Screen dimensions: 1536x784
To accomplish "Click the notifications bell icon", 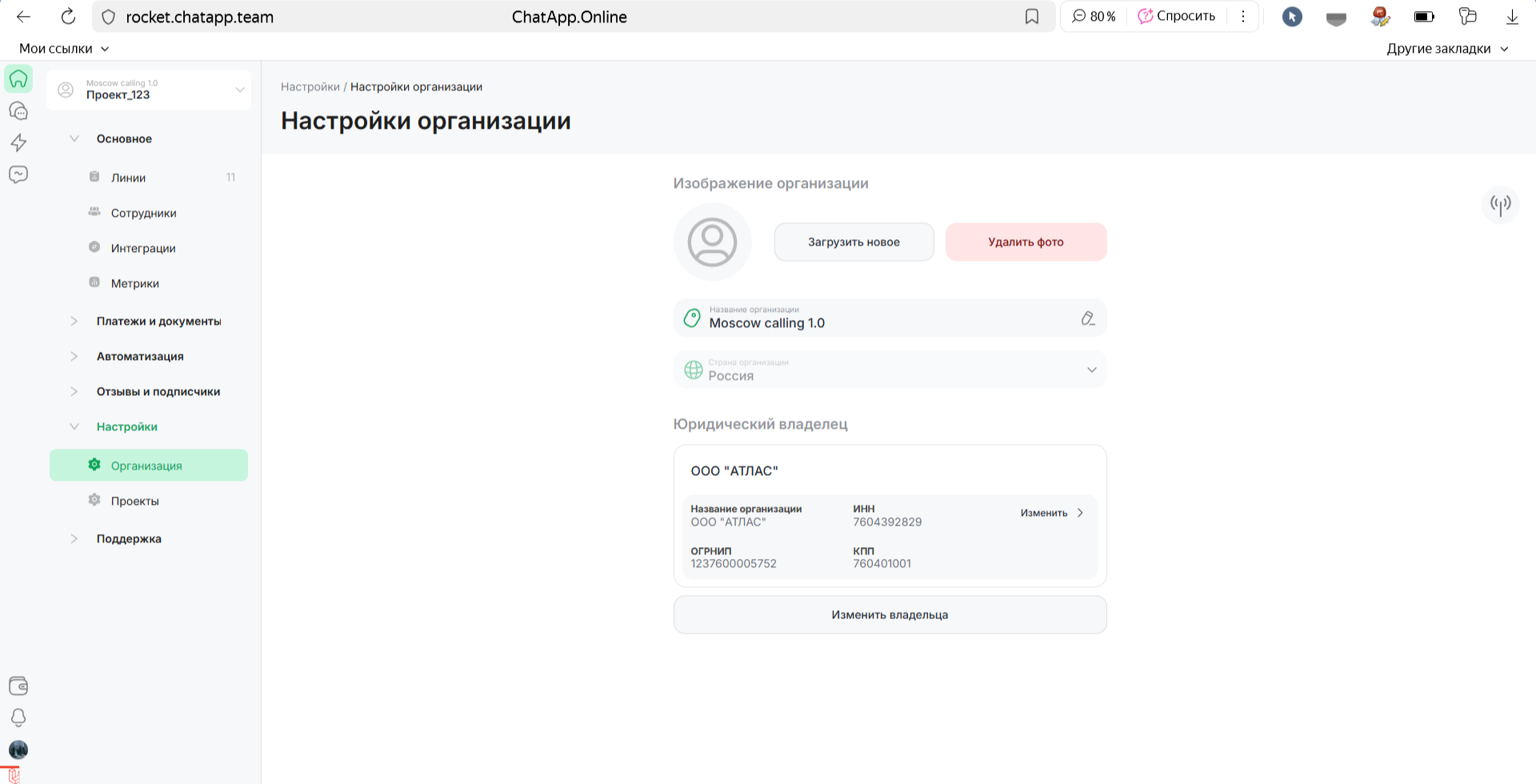I will point(18,718).
